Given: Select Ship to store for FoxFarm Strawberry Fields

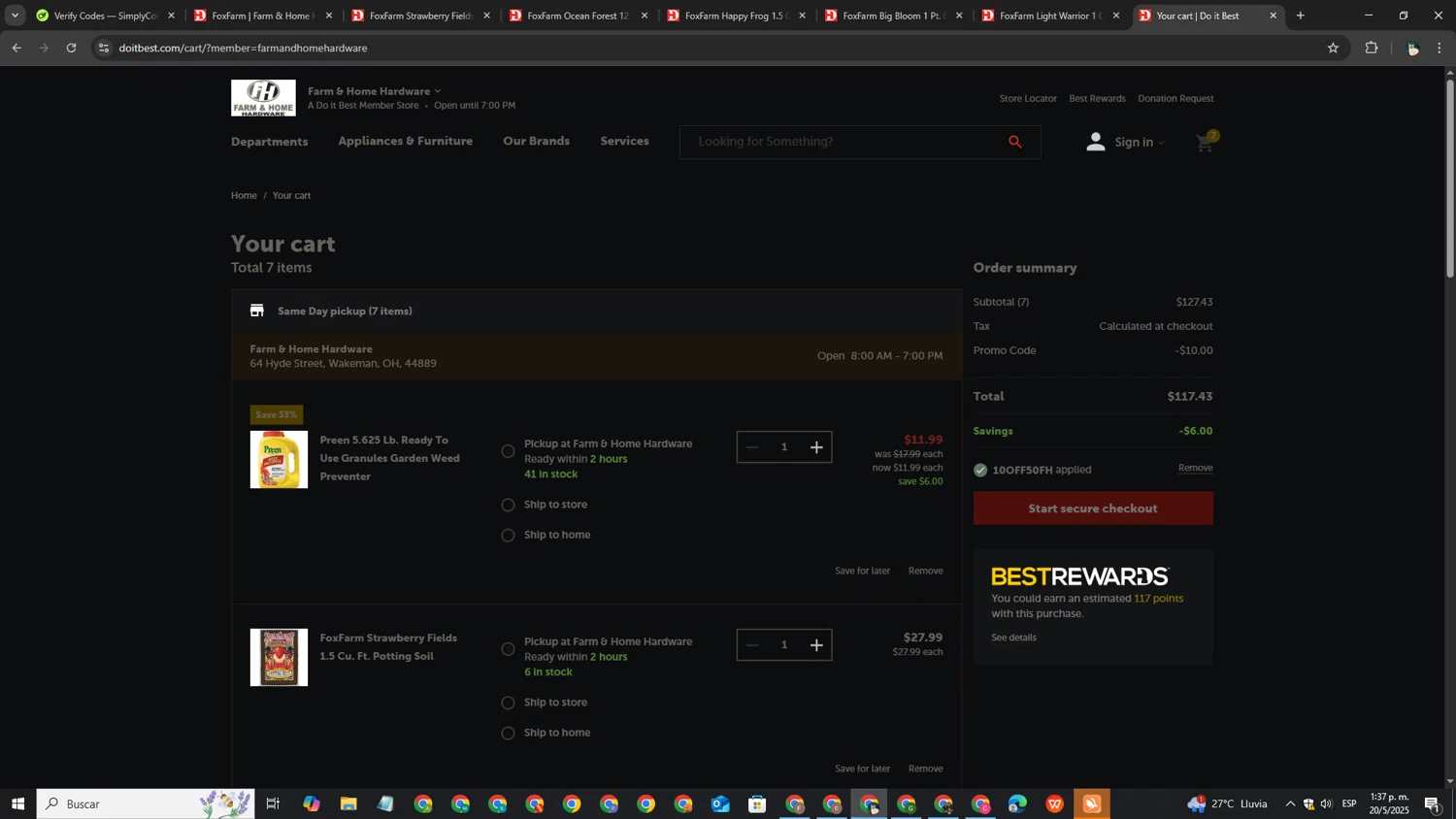Looking at the screenshot, I should tap(508, 703).
